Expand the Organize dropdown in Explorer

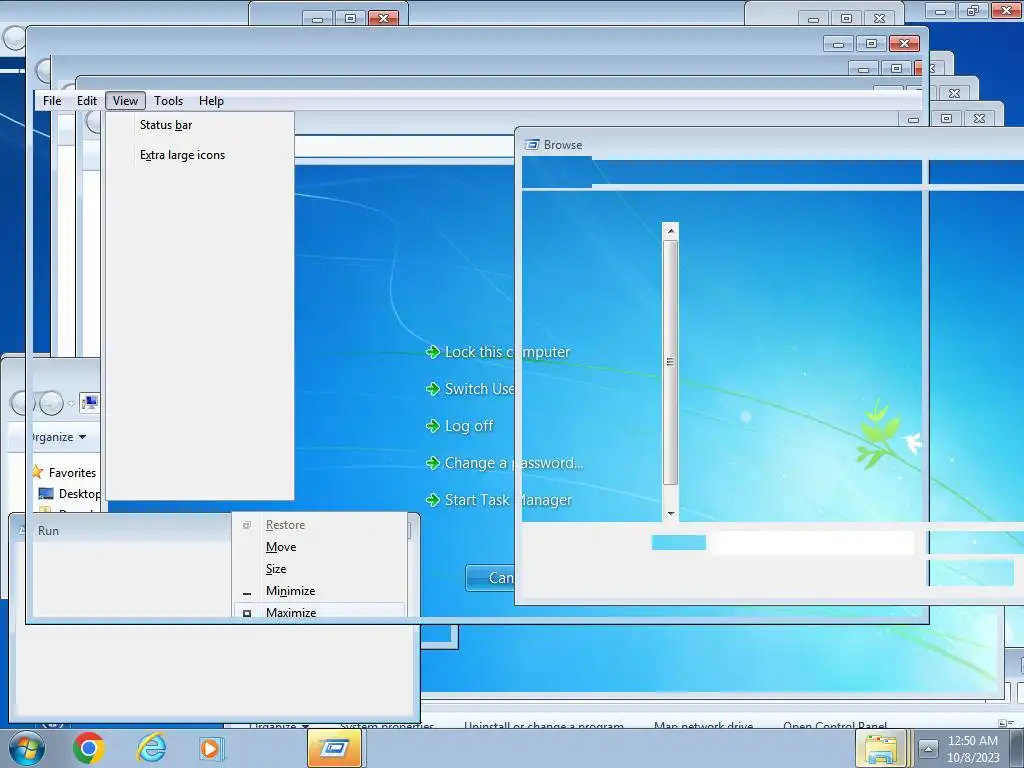[x=60, y=437]
